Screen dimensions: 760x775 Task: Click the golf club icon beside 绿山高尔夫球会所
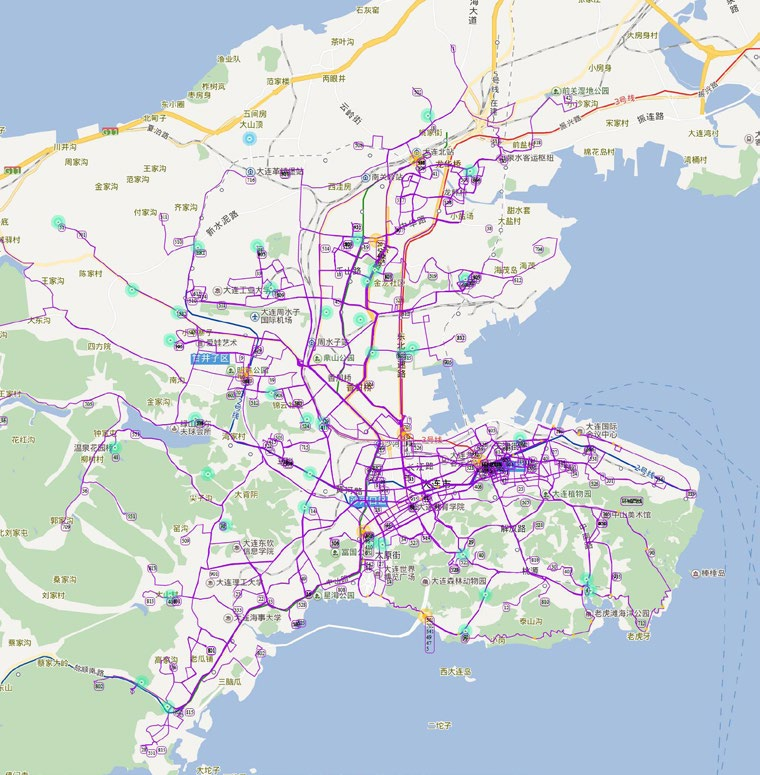[174, 428]
